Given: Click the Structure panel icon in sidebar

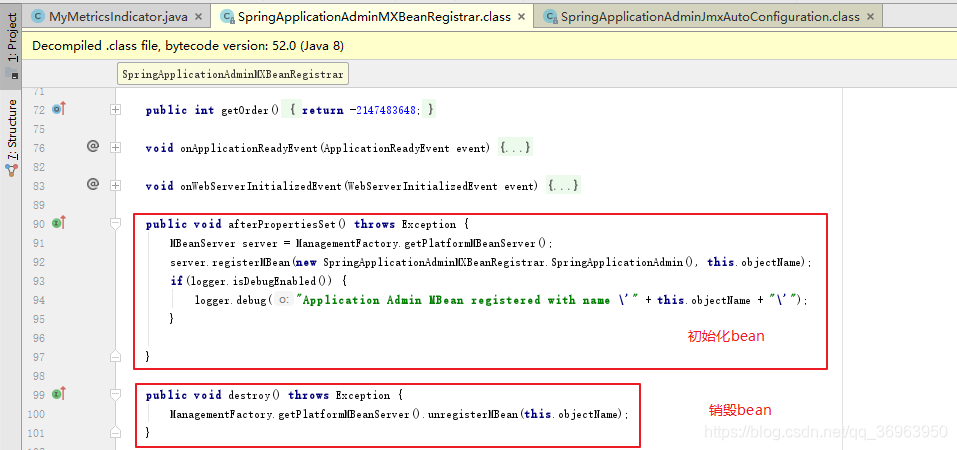Looking at the screenshot, I should coord(12,170).
